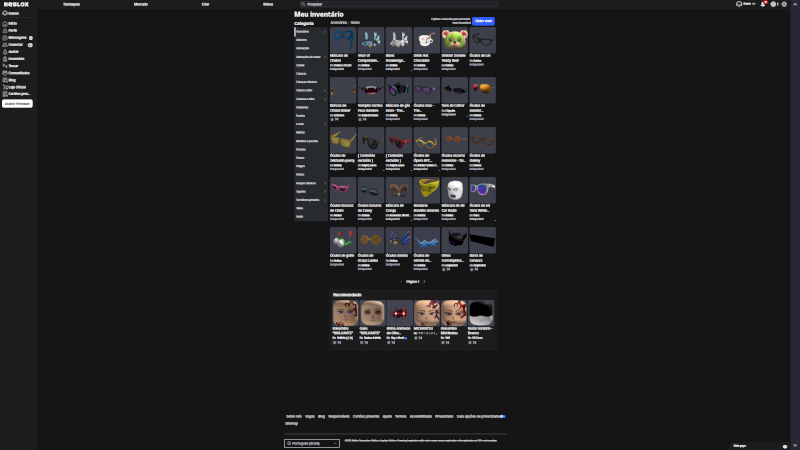Open Robux in the top navigation
Screen dimensions: 800x450
[268, 4]
